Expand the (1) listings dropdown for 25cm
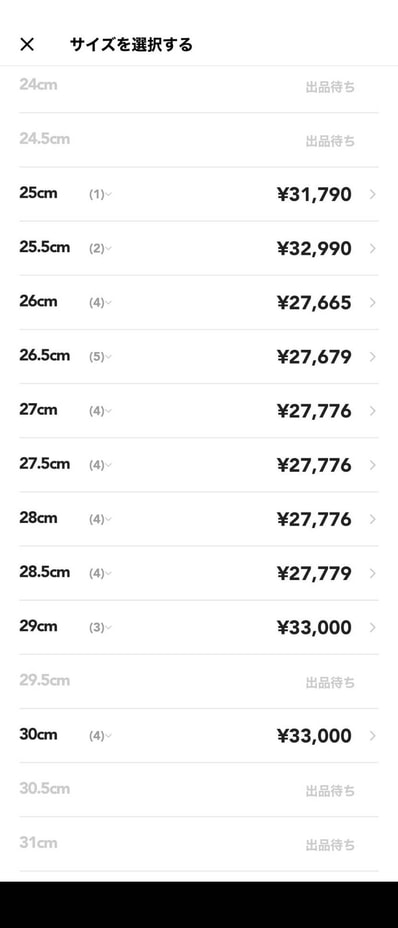This screenshot has width=398, height=928. tap(100, 194)
